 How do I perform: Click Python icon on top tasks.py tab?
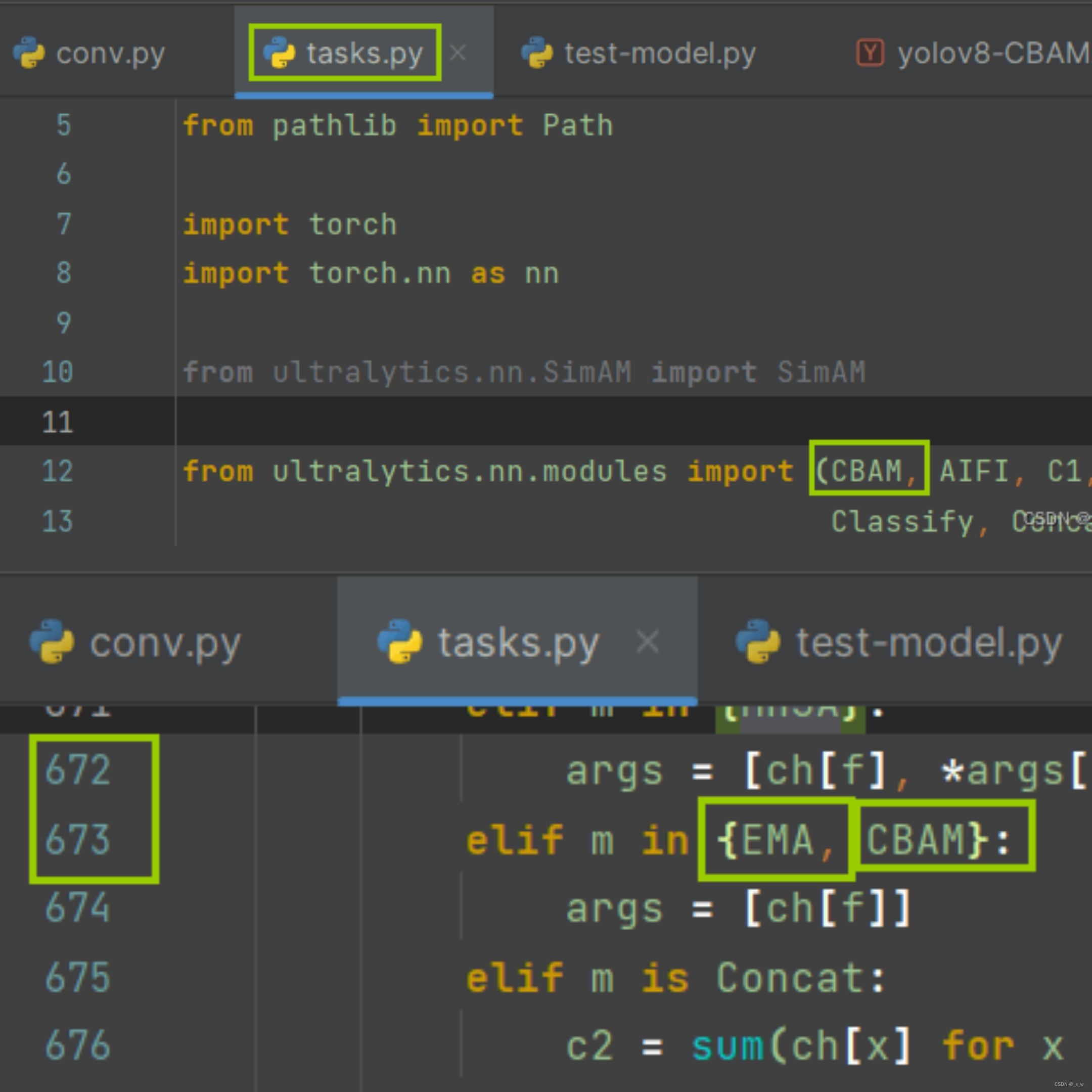coord(279,53)
